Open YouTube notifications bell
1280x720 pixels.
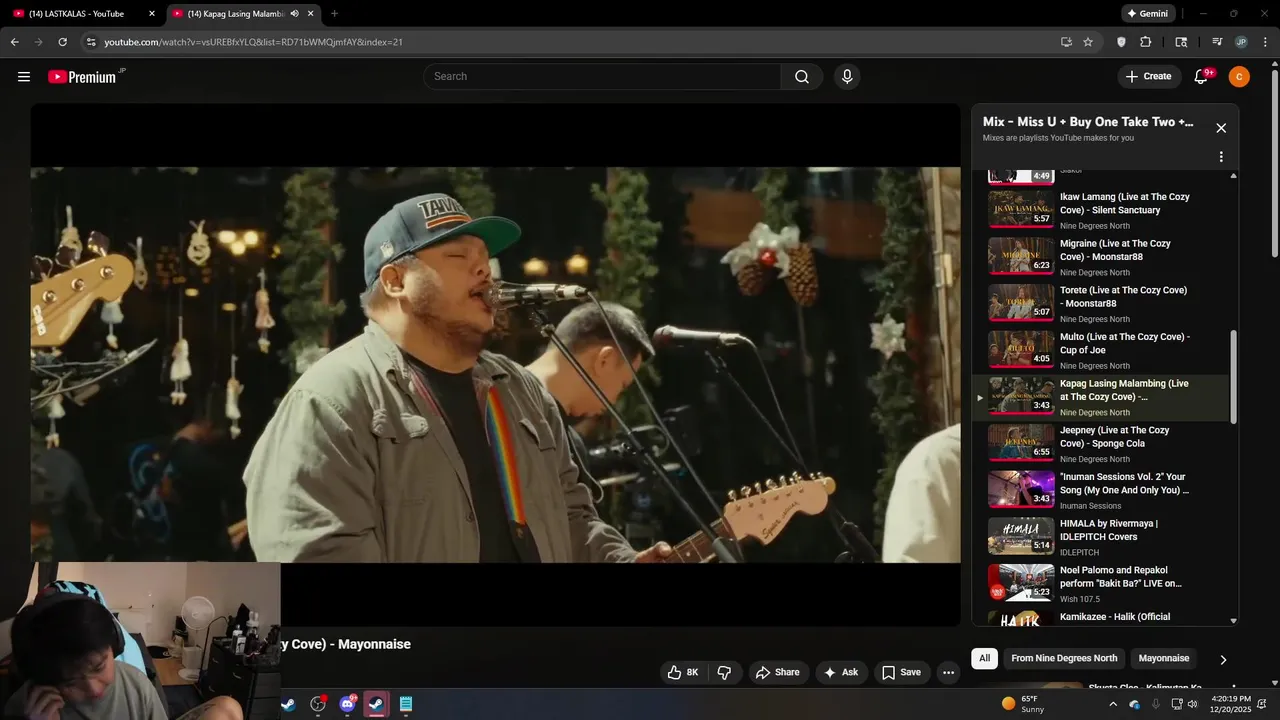[1202, 77]
